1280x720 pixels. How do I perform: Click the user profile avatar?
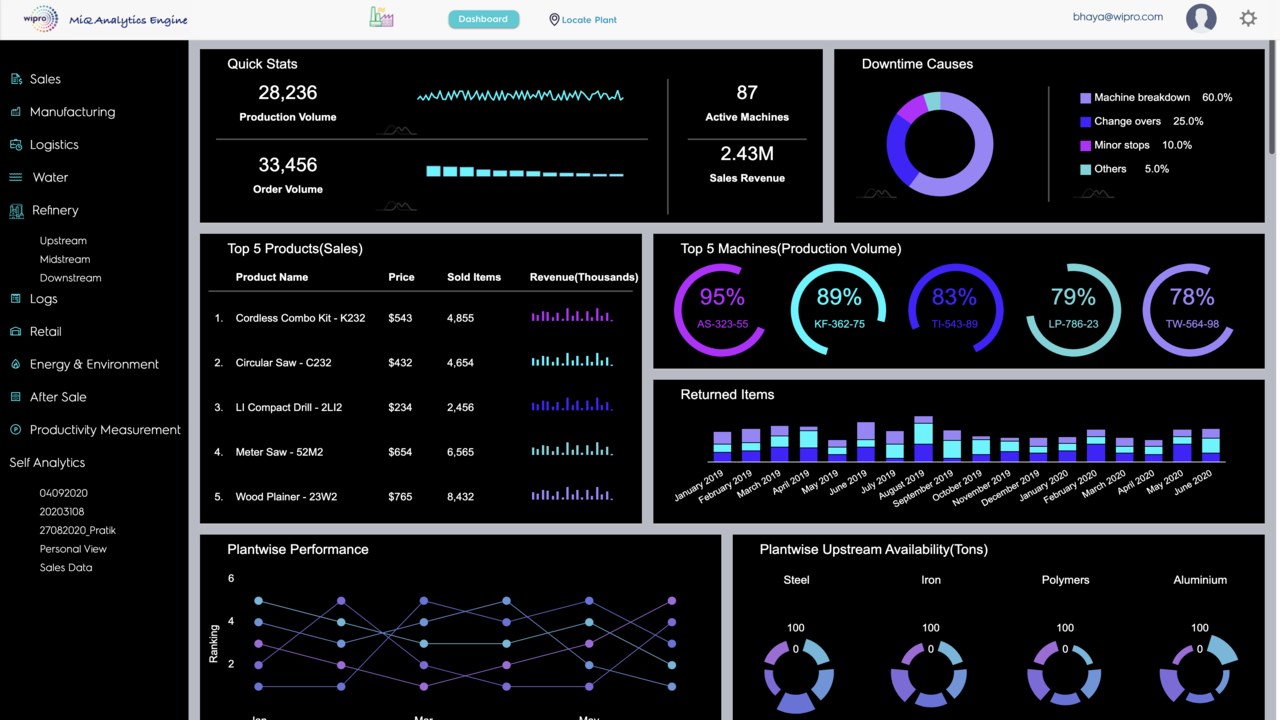pos(1201,18)
